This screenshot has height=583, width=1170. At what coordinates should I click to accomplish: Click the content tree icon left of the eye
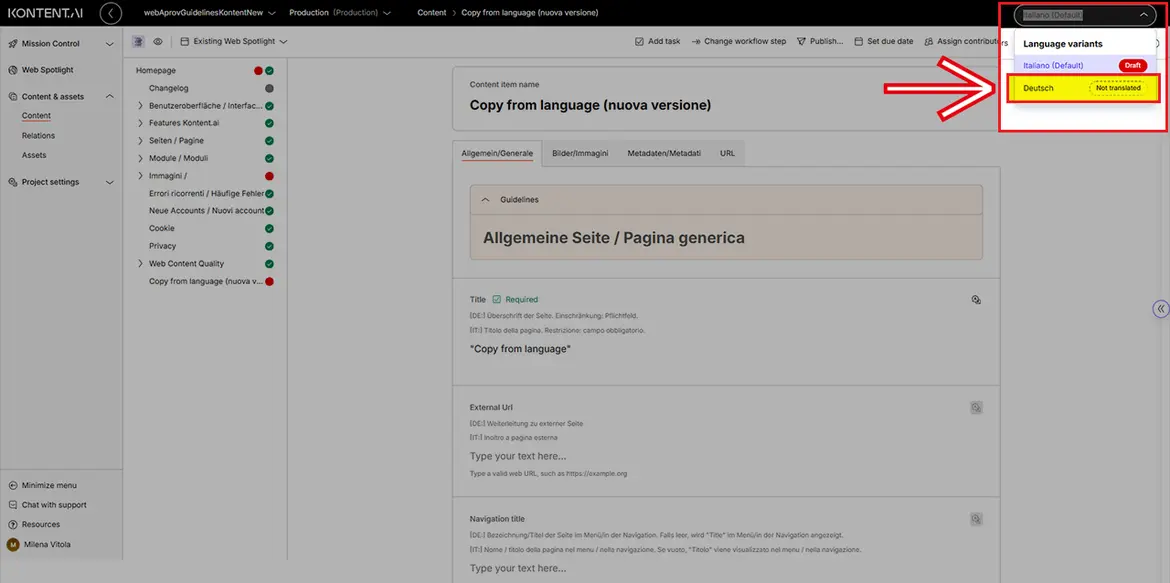[138, 42]
